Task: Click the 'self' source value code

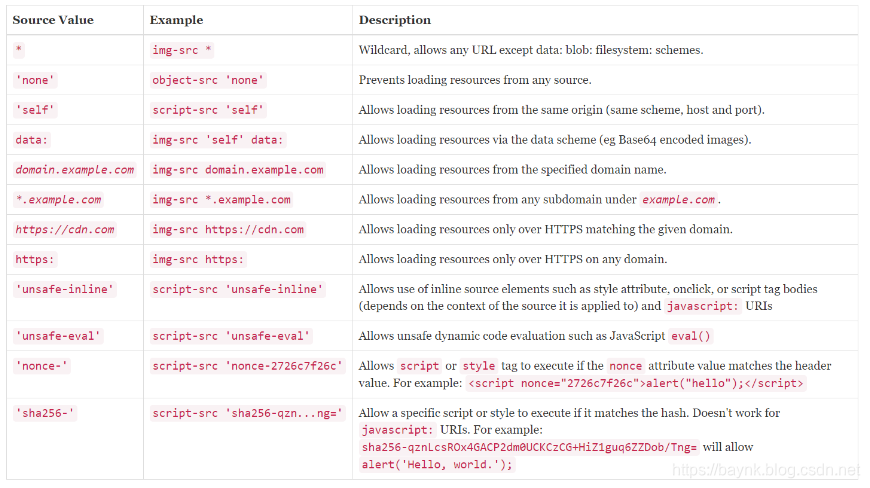Action: [35, 110]
